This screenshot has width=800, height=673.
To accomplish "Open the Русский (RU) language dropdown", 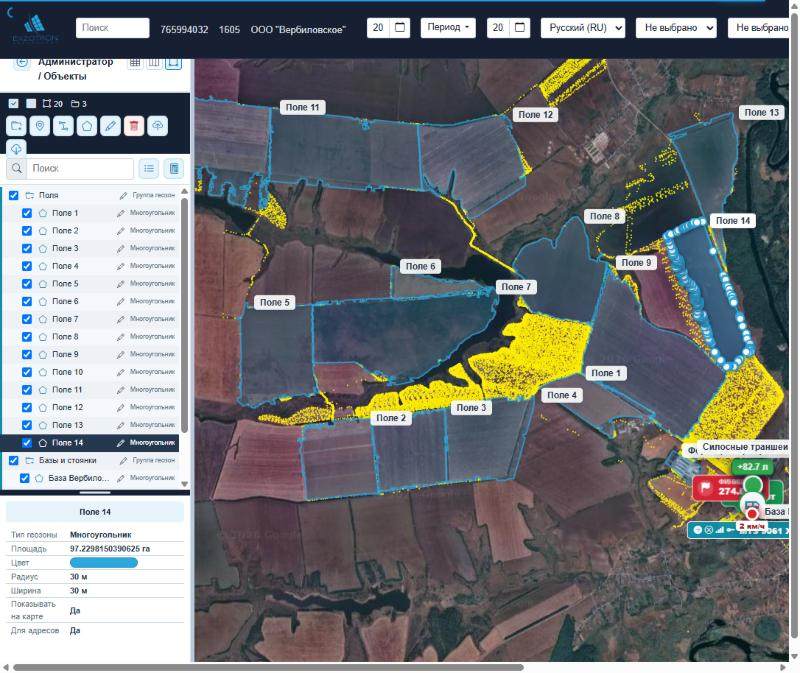I will coord(583,28).
